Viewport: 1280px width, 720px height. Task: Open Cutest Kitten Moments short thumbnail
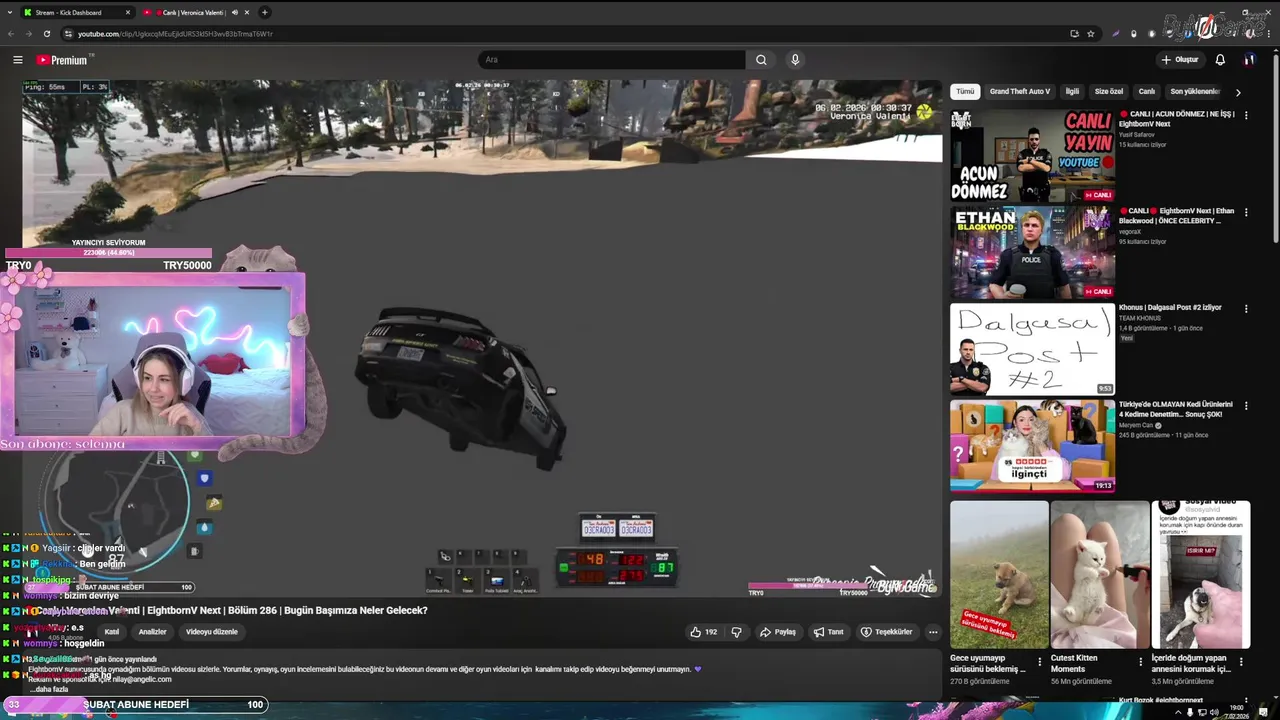1100,574
